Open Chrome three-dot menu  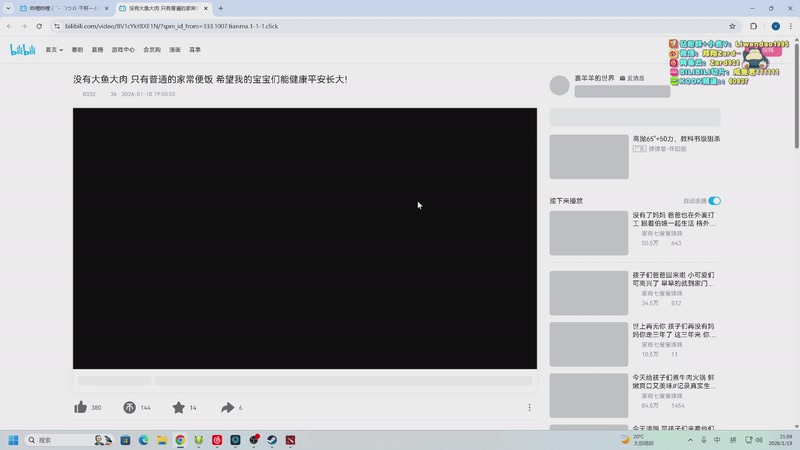pos(791,26)
